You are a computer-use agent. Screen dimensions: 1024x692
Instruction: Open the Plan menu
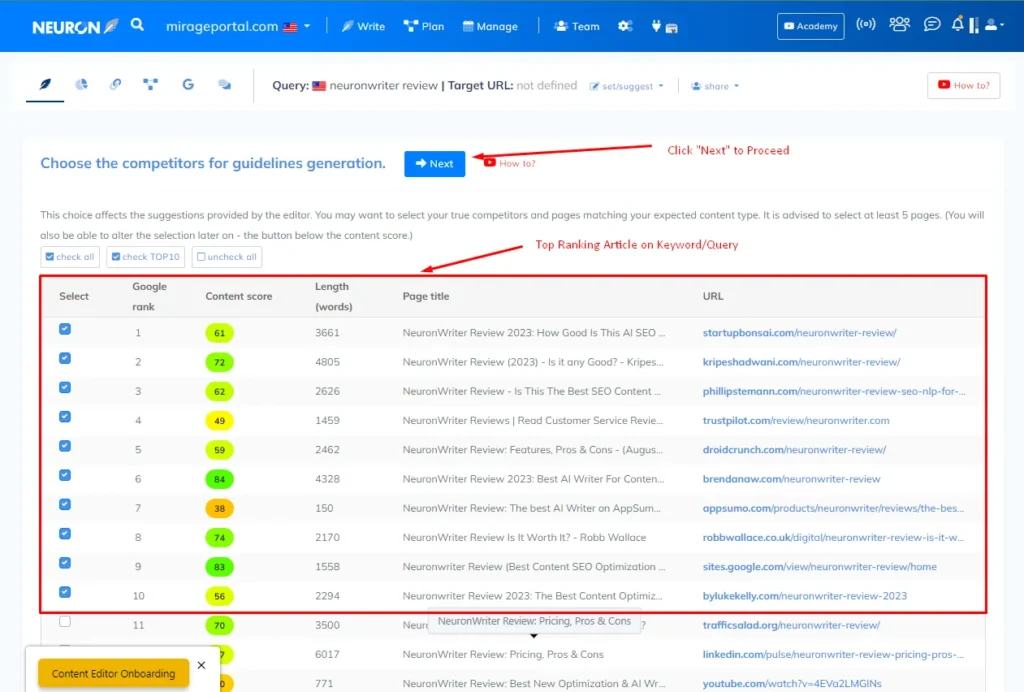click(424, 27)
